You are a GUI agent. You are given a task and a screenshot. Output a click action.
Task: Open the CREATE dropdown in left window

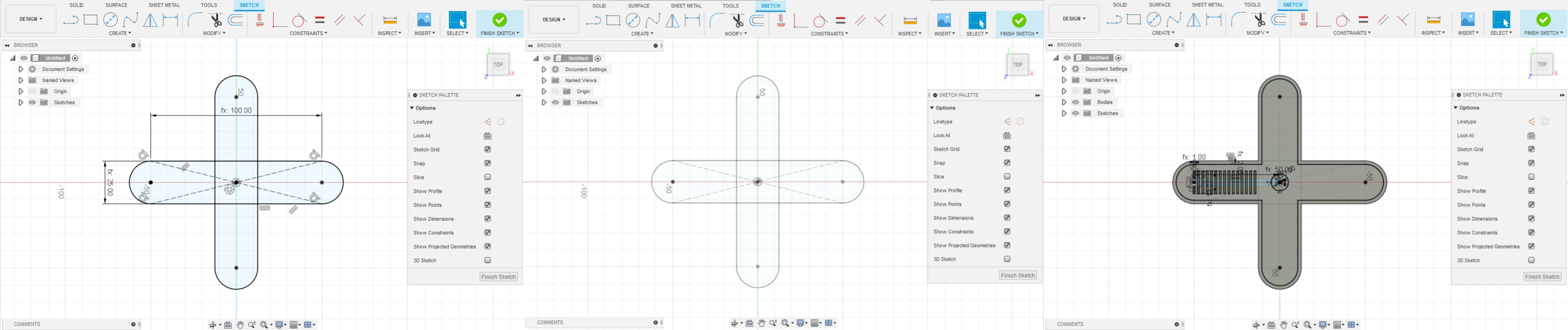tap(120, 33)
